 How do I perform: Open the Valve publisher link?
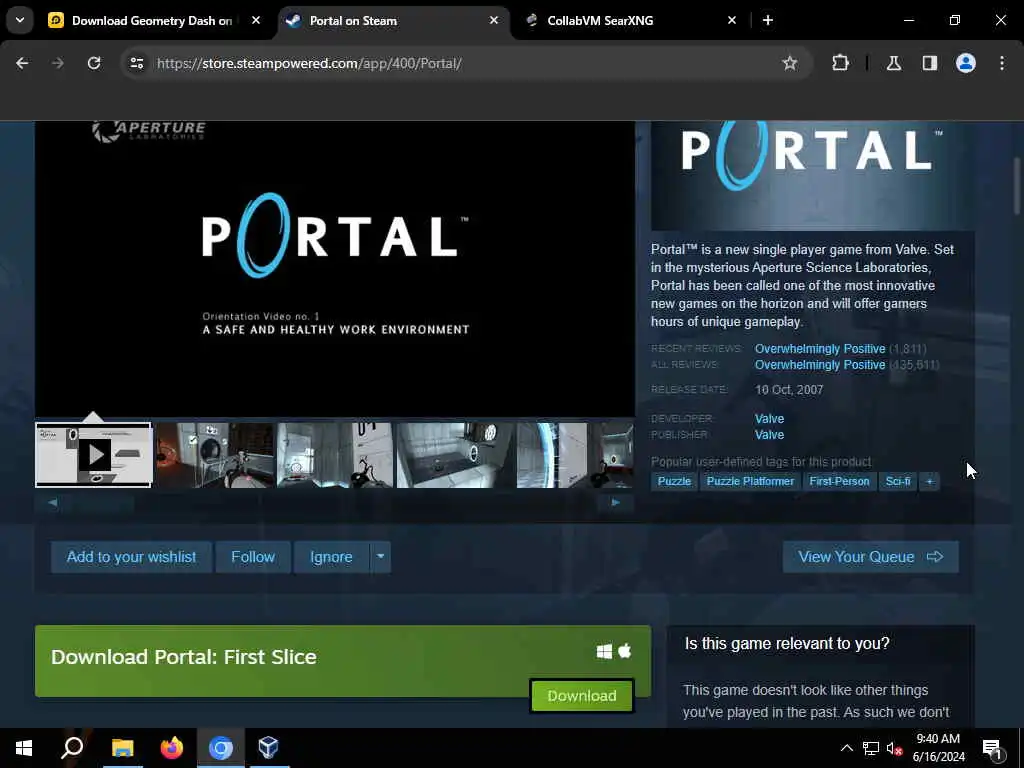(769, 435)
